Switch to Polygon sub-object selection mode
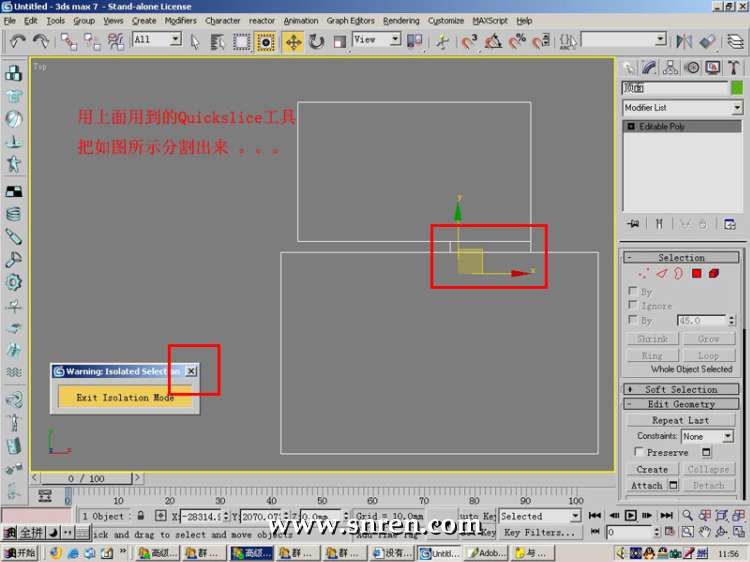 click(697, 273)
